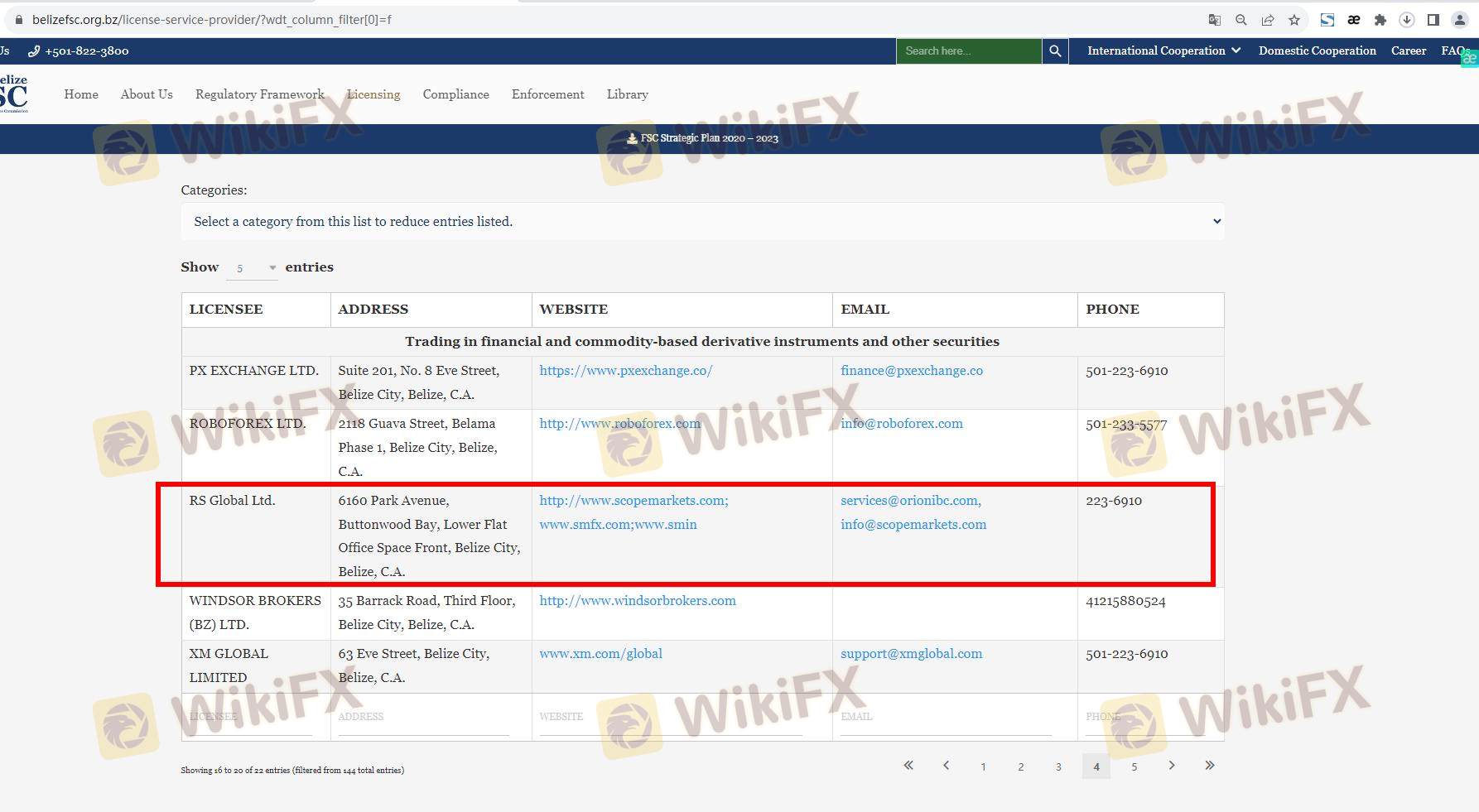Screen dimensions: 1479x812
Task: Expand the Show entries count dropdown
Action: click(x=253, y=268)
